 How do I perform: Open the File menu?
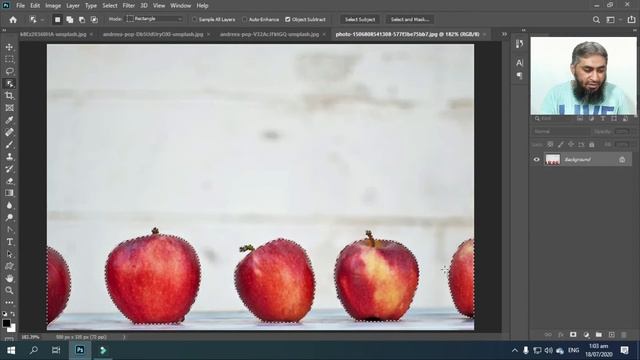pyautogui.click(x=20, y=6)
